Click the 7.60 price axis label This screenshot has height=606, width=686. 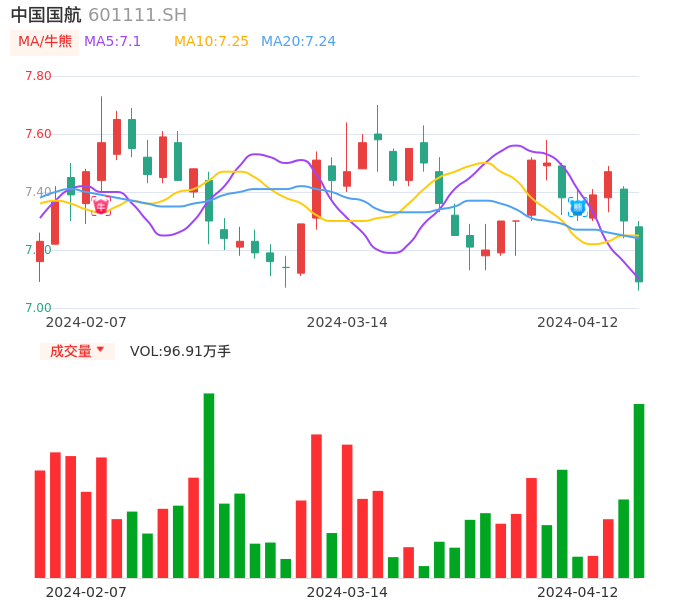click(x=38, y=134)
